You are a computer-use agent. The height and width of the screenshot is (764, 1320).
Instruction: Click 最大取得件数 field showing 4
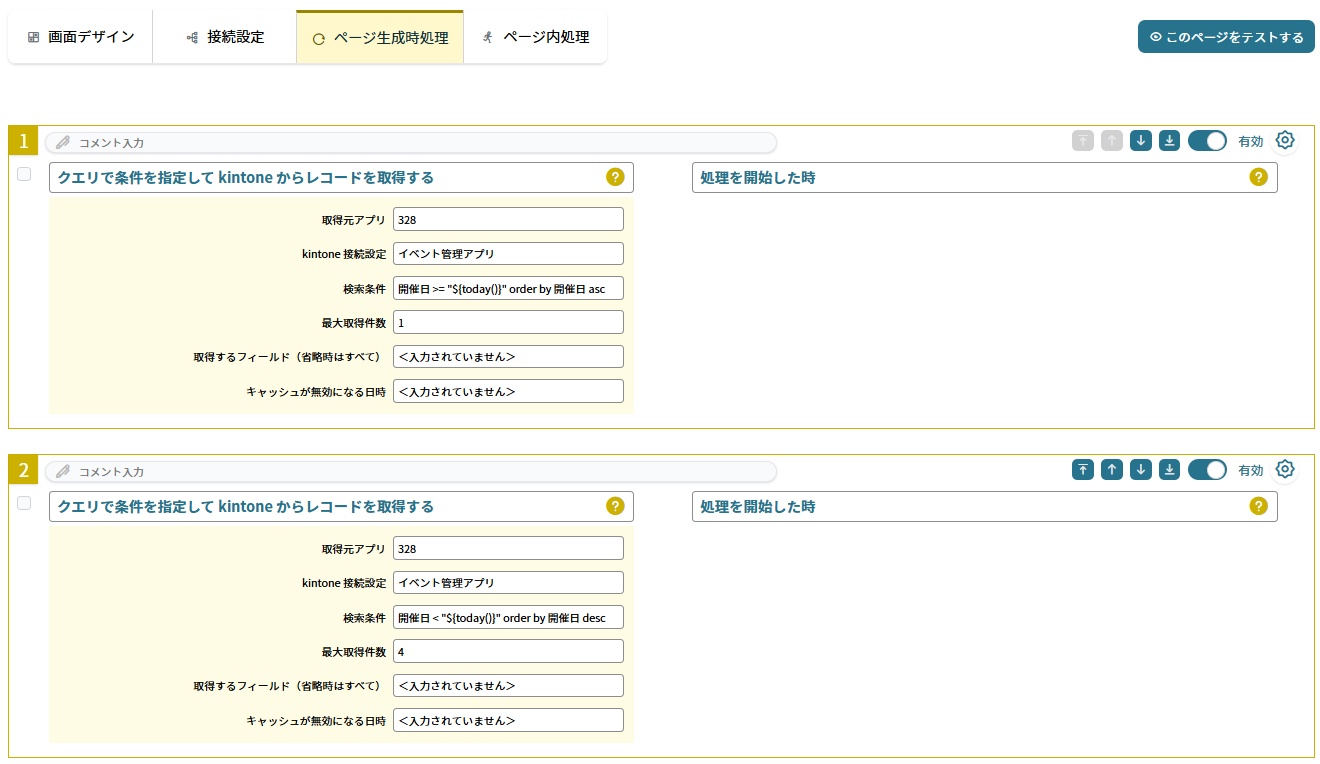[x=508, y=651]
